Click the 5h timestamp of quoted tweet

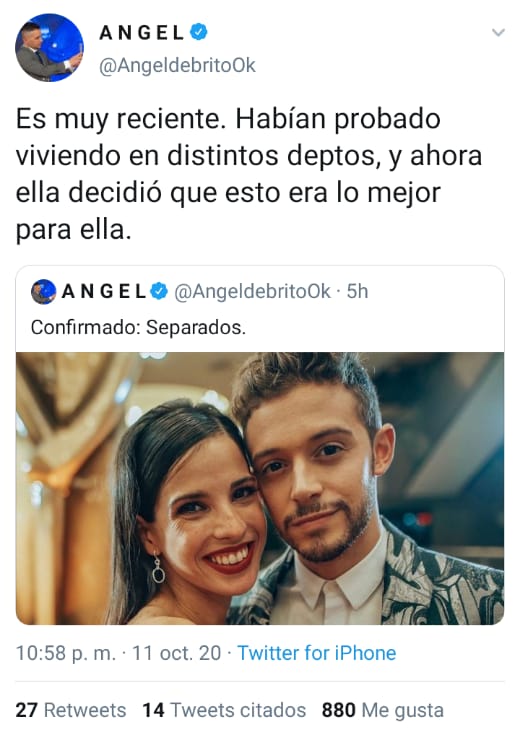click(357, 291)
